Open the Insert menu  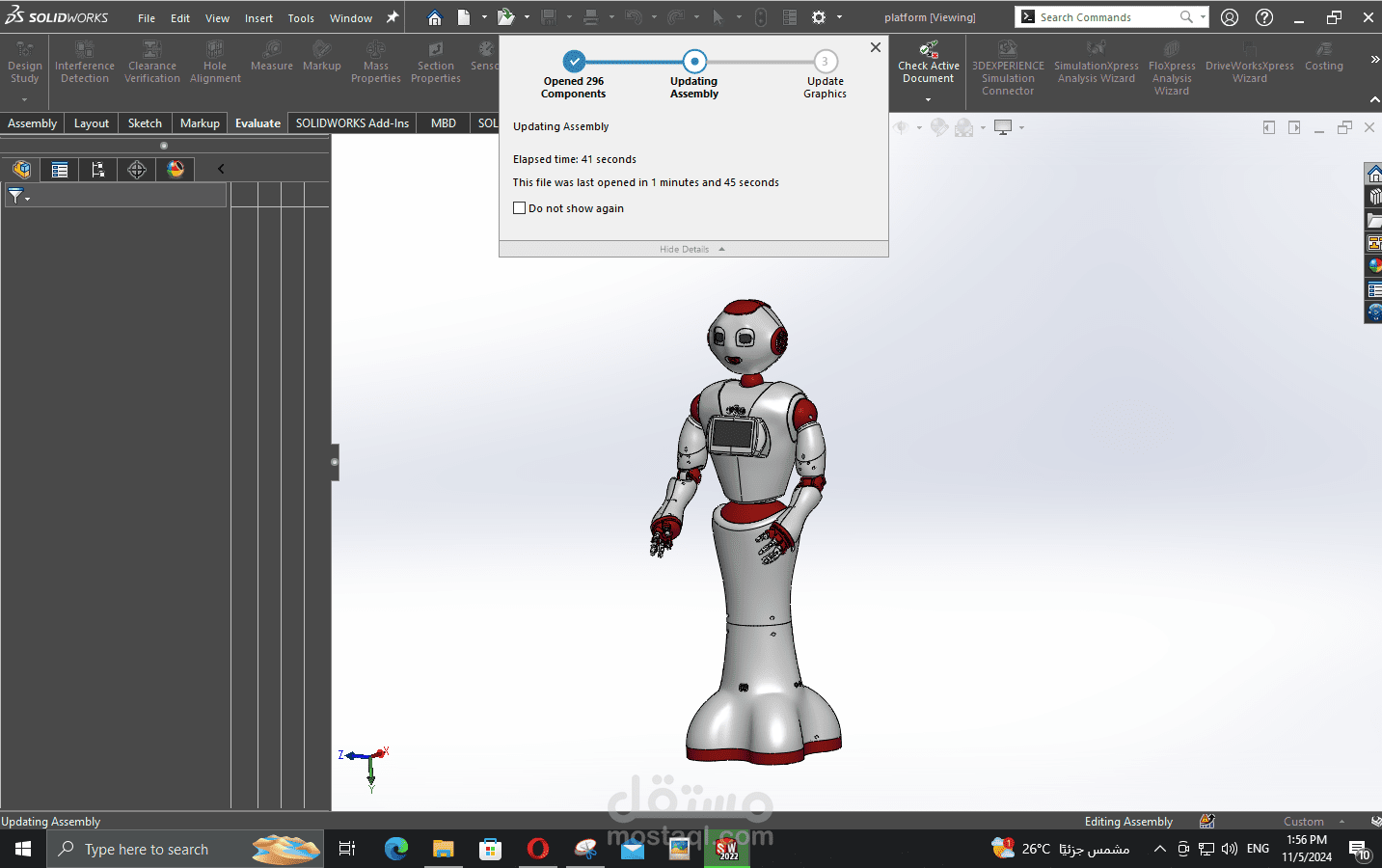[258, 18]
